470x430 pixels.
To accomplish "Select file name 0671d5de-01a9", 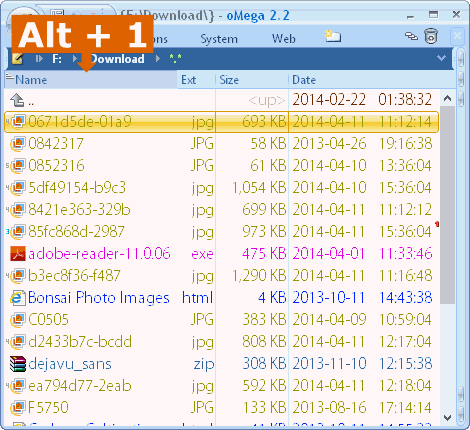I will click(x=80, y=122).
